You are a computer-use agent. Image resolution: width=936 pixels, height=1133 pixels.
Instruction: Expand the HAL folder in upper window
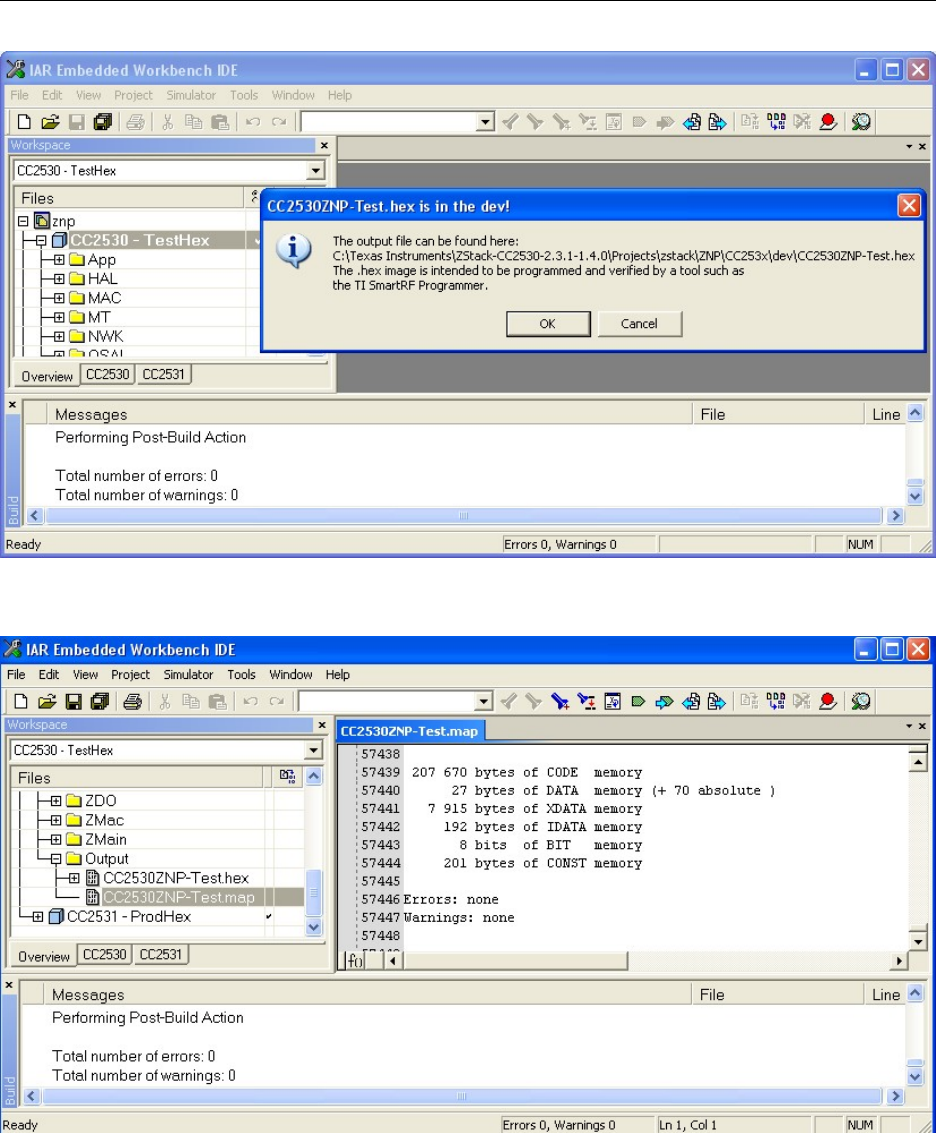click(x=59, y=279)
